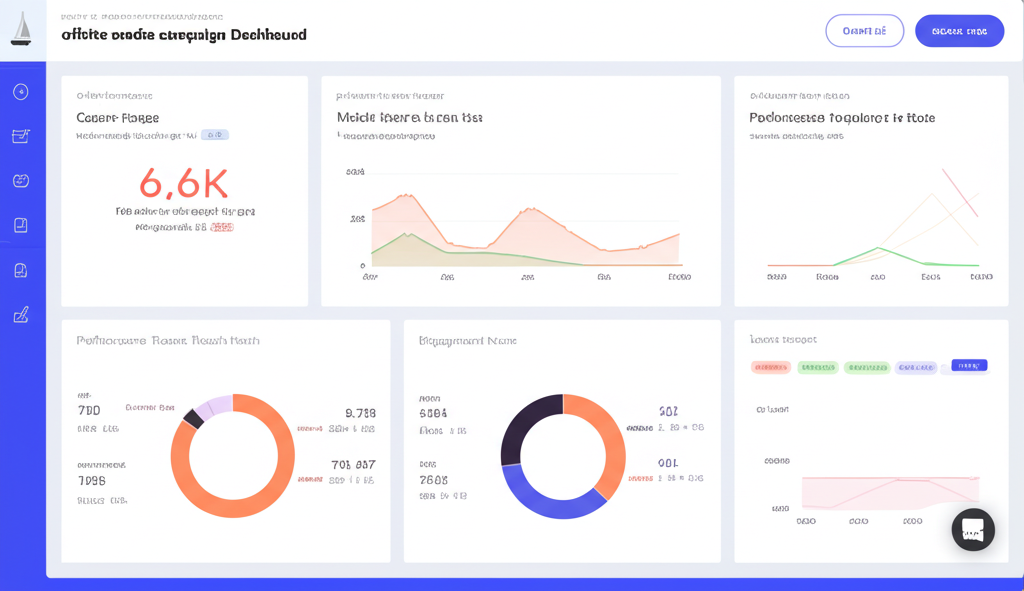Image resolution: width=1024 pixels, height=591 pixels.
Task: Click the outlined button in the top right
Action: 864,30
